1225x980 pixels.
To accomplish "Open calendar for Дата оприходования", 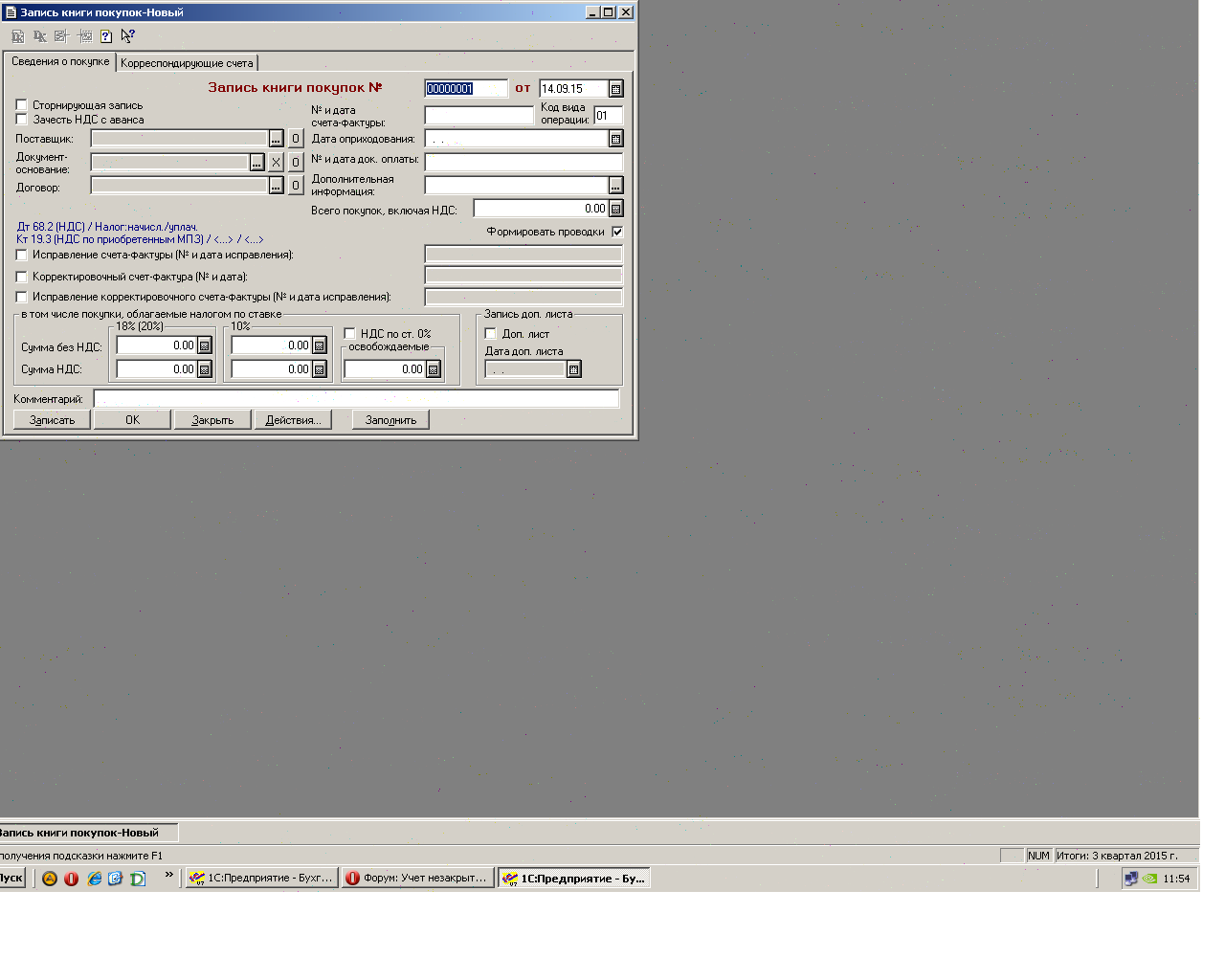I will (616, 139).
